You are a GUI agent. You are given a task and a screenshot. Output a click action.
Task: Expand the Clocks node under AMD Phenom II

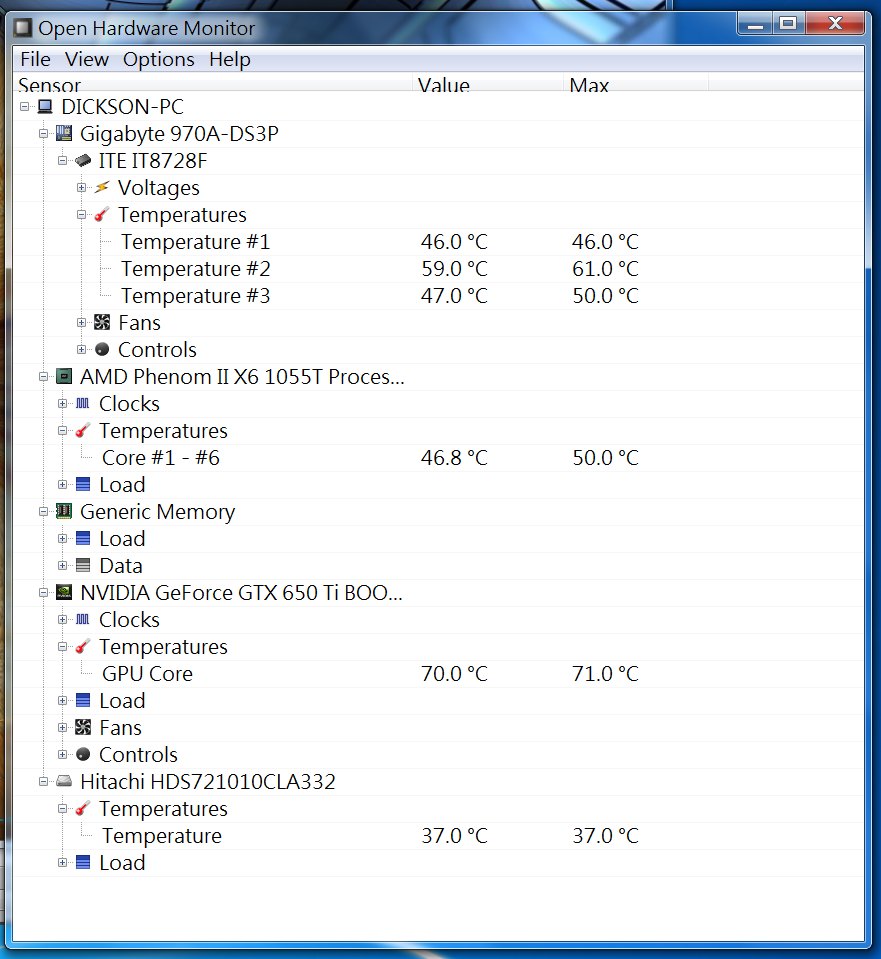pos(62,403)
